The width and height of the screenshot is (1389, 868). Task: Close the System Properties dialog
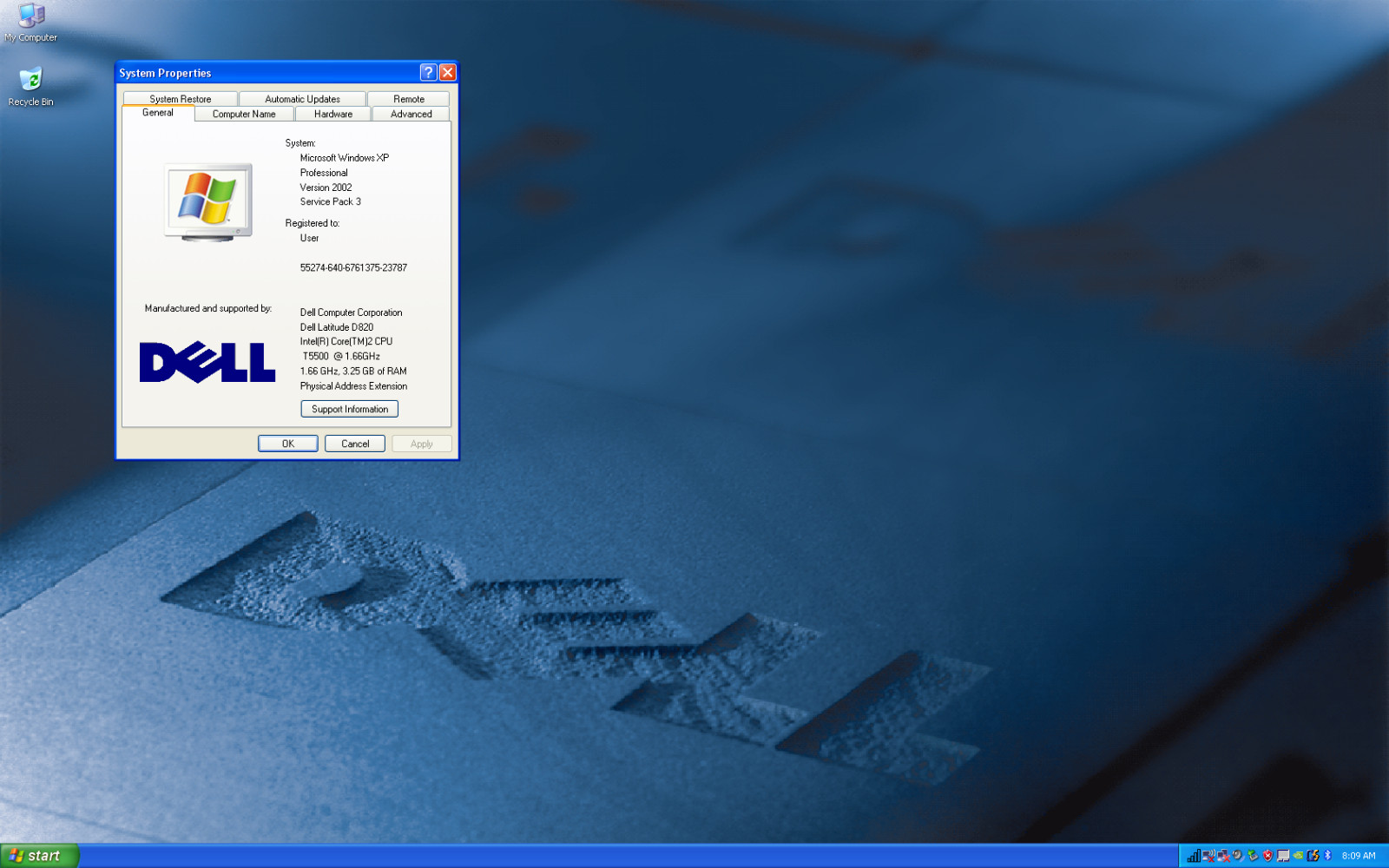pos(447,72)
